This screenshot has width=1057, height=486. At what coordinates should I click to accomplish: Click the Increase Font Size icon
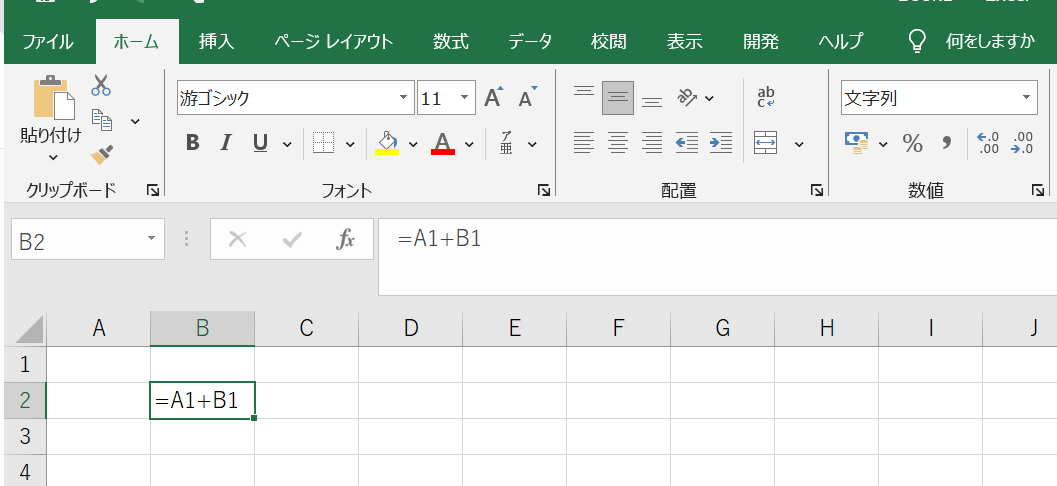pos(493,98)
